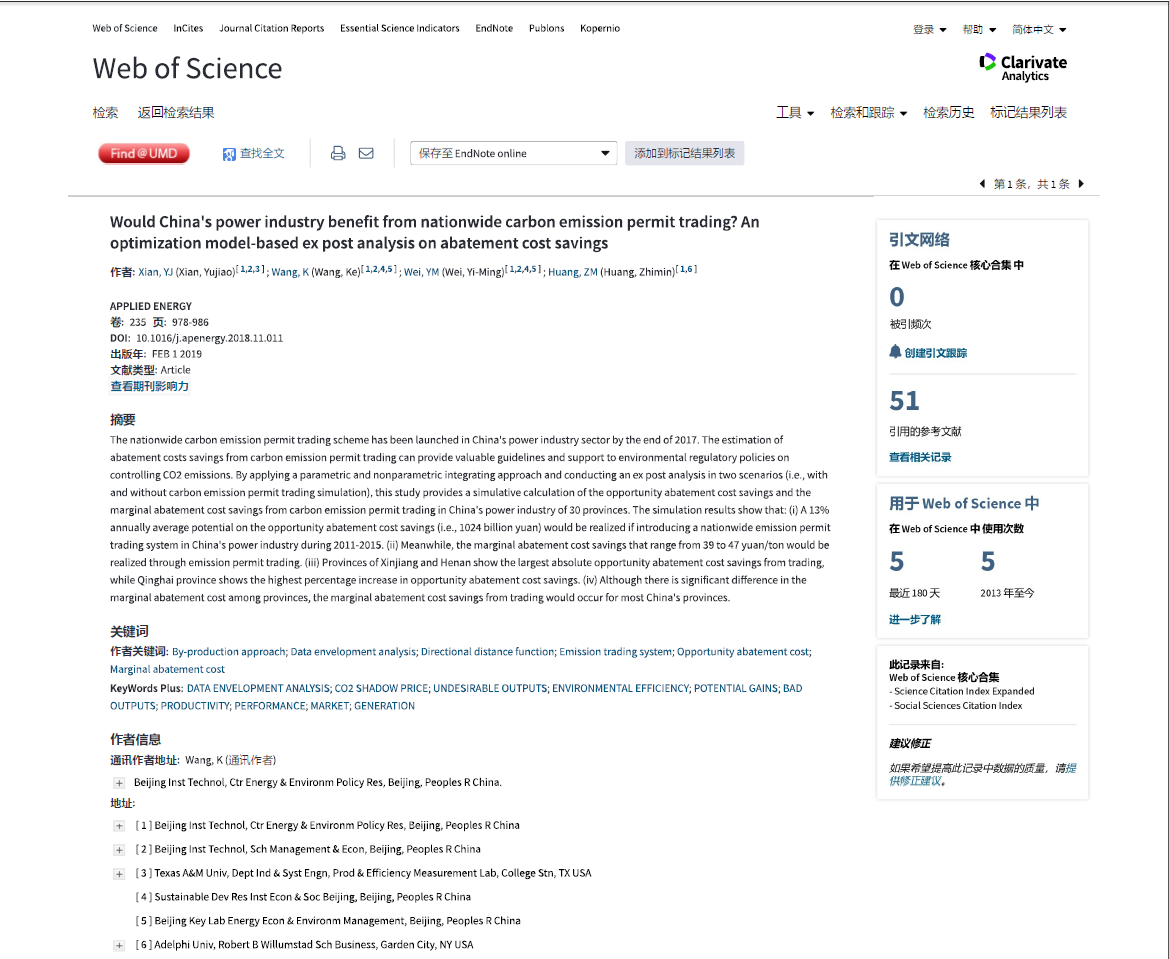1169x959 pixels.
Task: Open the 简体中文 language dropdown
Action: click(1039, 30)
